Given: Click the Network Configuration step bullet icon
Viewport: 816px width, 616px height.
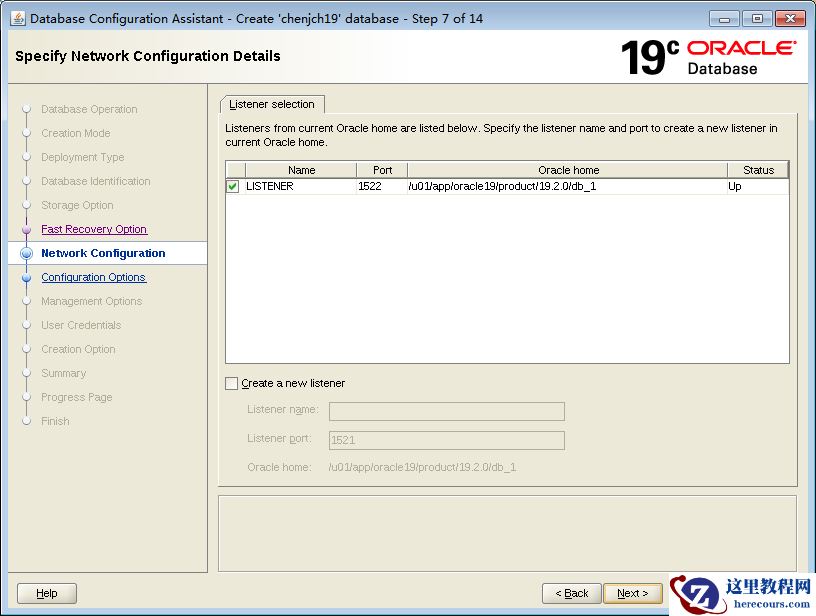Looking at the screenshot, I should point(27,253).
